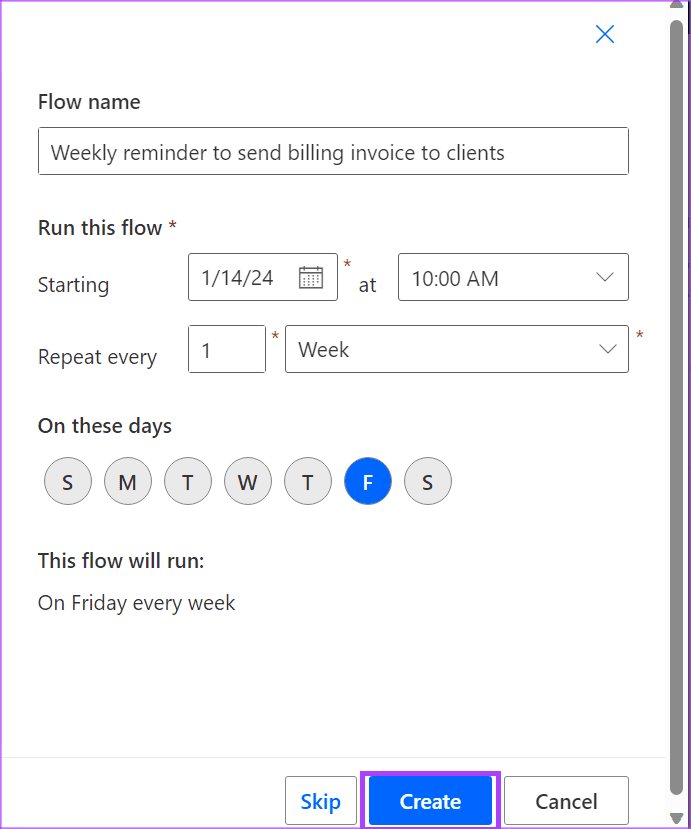Close the flow dialog with the X icon
Viewport: 691px width, 829px height.
tap(604, 35)
